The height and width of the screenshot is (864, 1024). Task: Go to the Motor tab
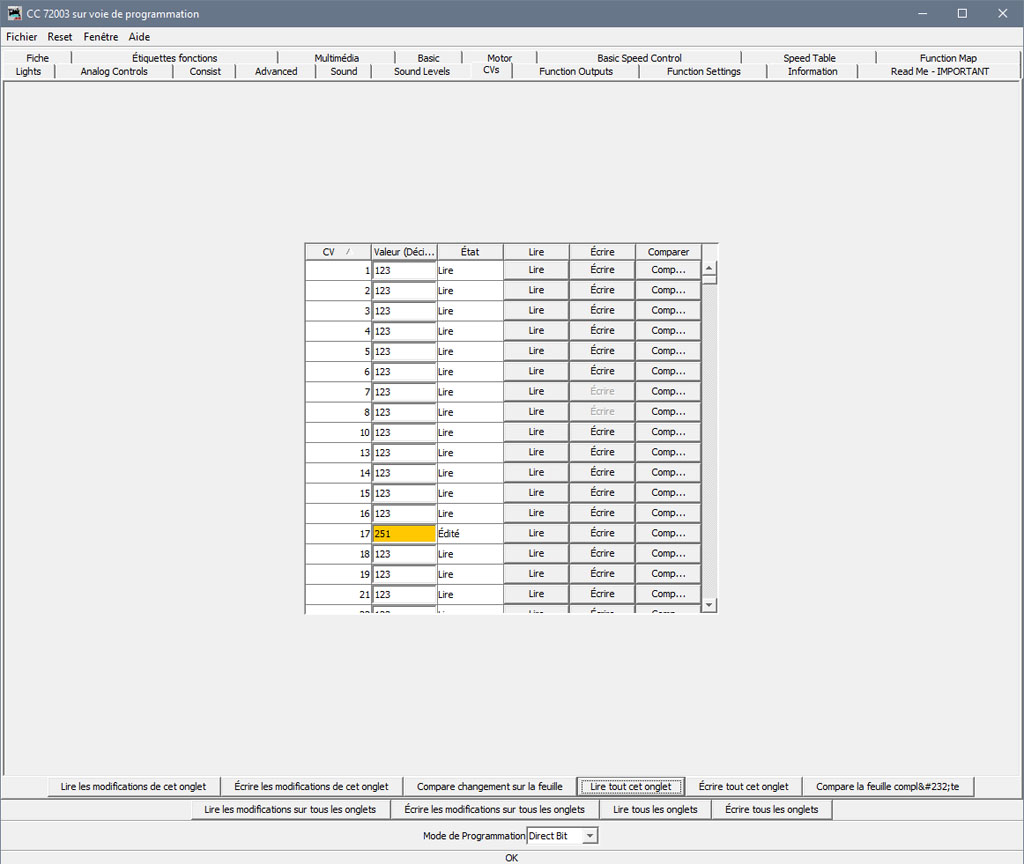tap(500, 58)
